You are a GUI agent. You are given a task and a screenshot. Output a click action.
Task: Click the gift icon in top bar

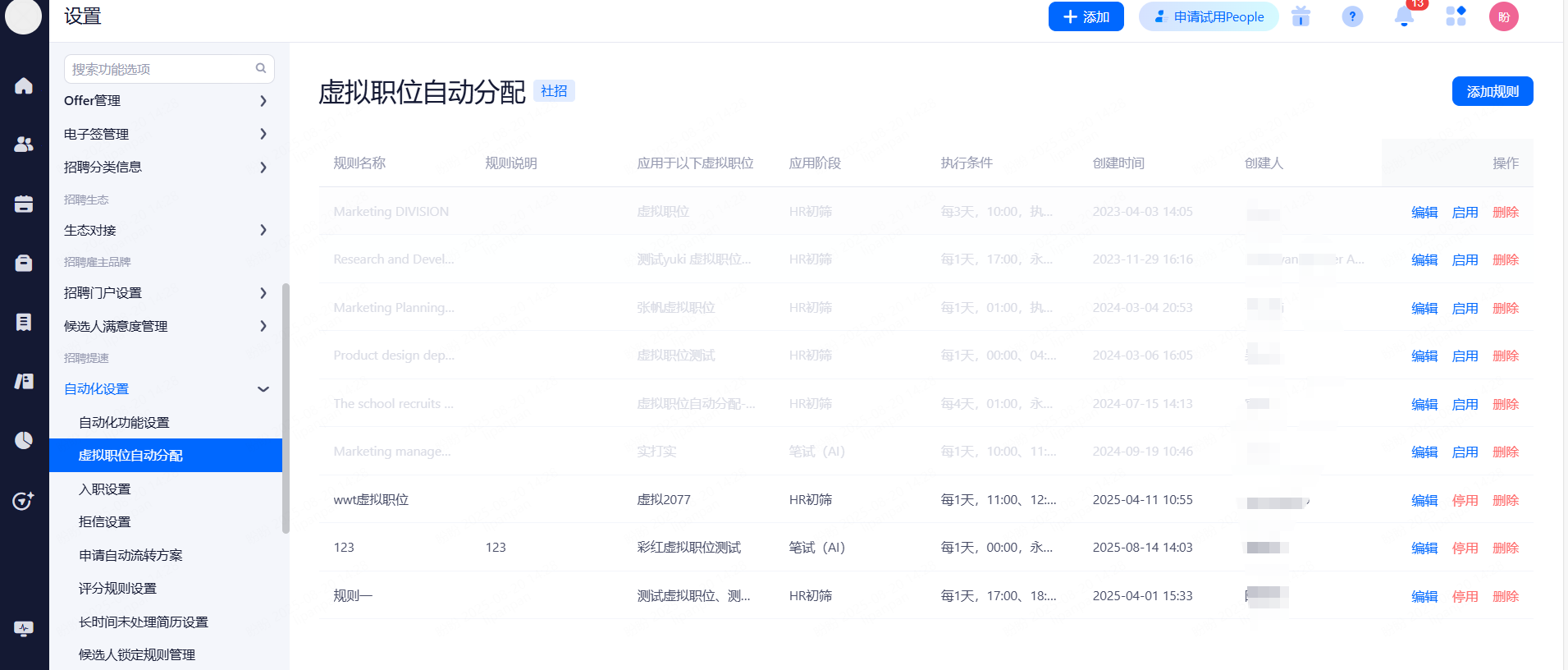(1301, 16)
